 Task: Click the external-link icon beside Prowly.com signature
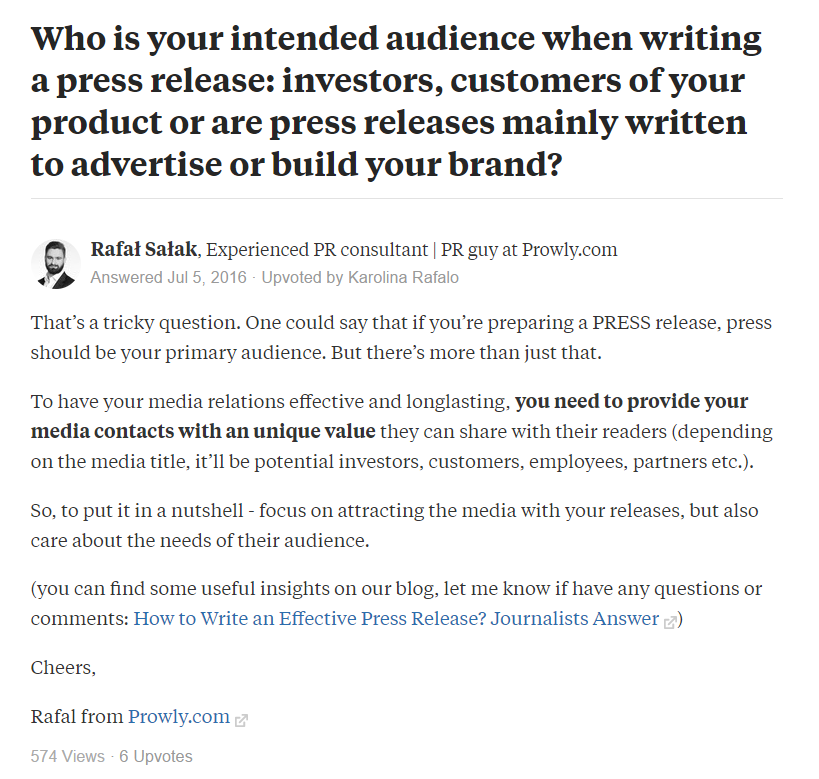pyautogui.click(x=241, y=719)
